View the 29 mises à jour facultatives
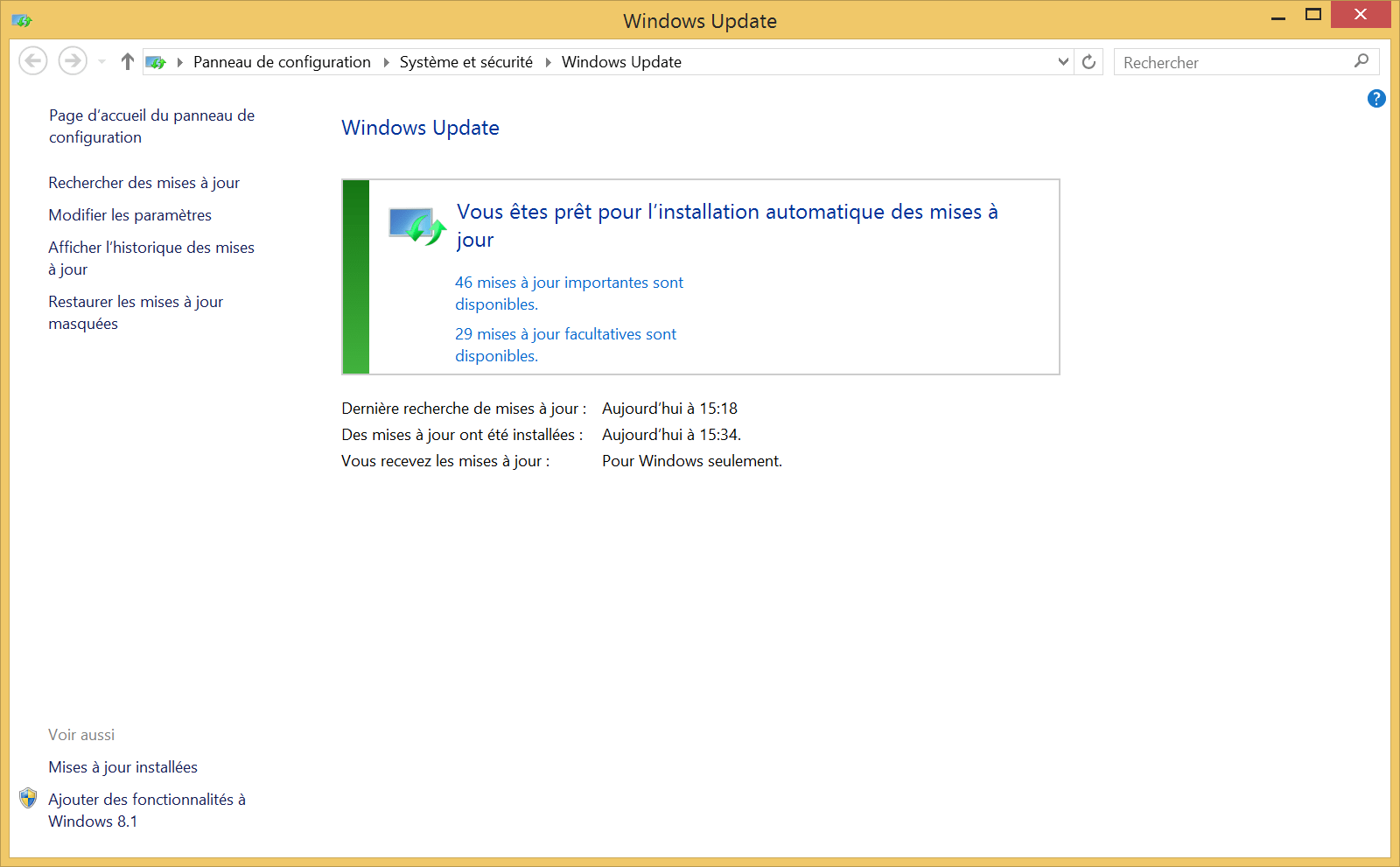 coord(566,345)
